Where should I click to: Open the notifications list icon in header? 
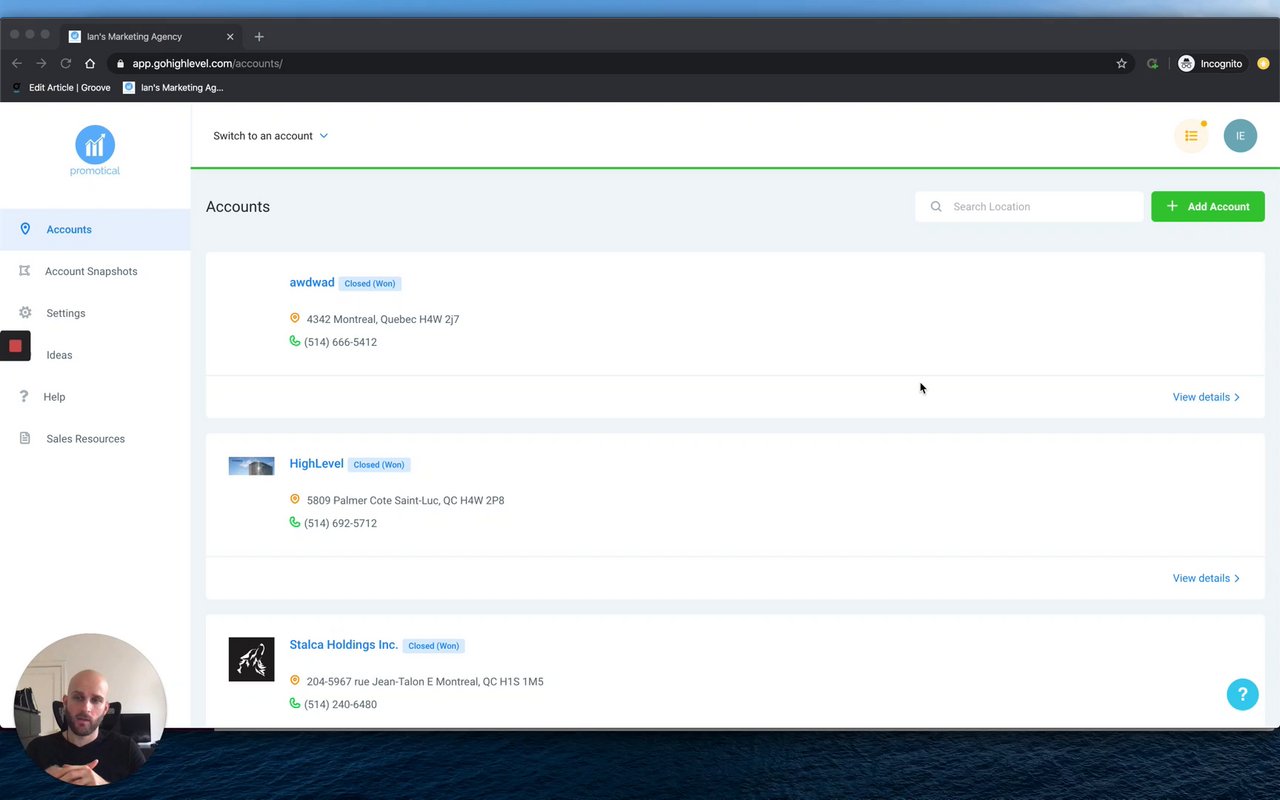(1191, 136)
